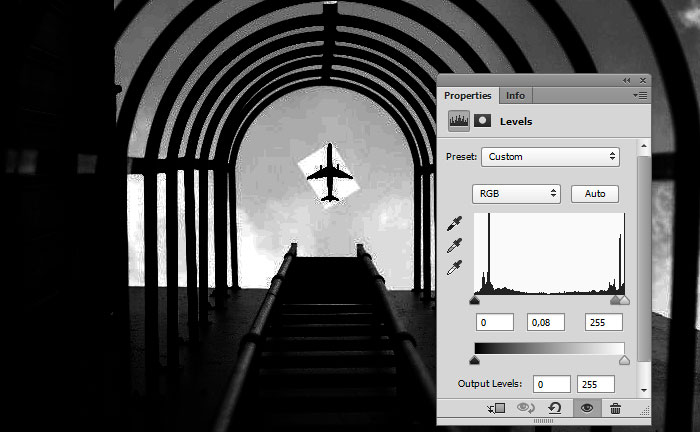Click the output levels black slider

(x=475, y=360)
